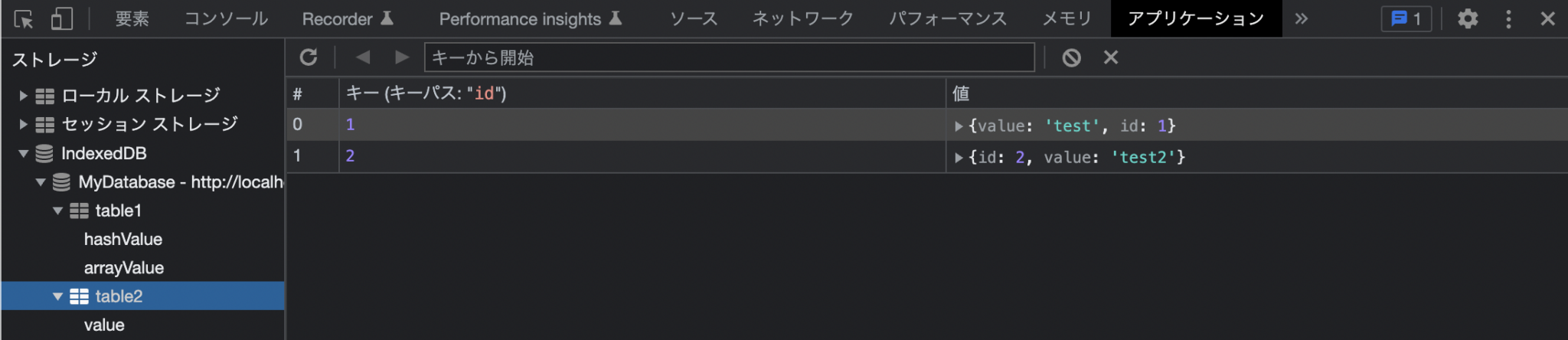Select the hashValue index
The width and height of the screenshot is (1568, 340).
tap(123, 240)
